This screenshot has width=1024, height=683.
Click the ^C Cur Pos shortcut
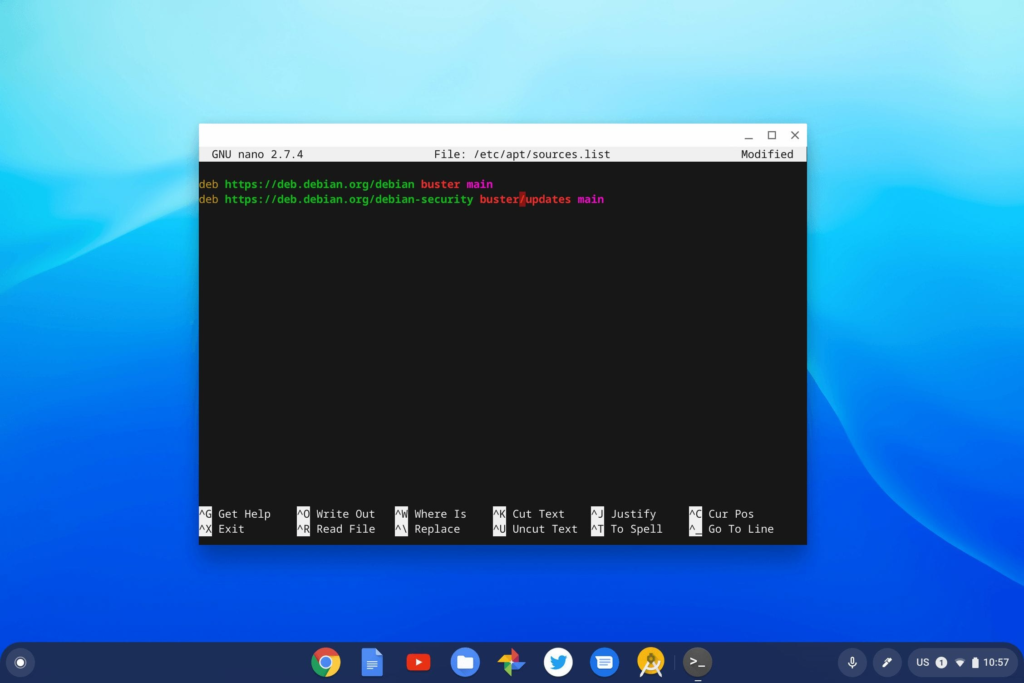tap(721, 513)
